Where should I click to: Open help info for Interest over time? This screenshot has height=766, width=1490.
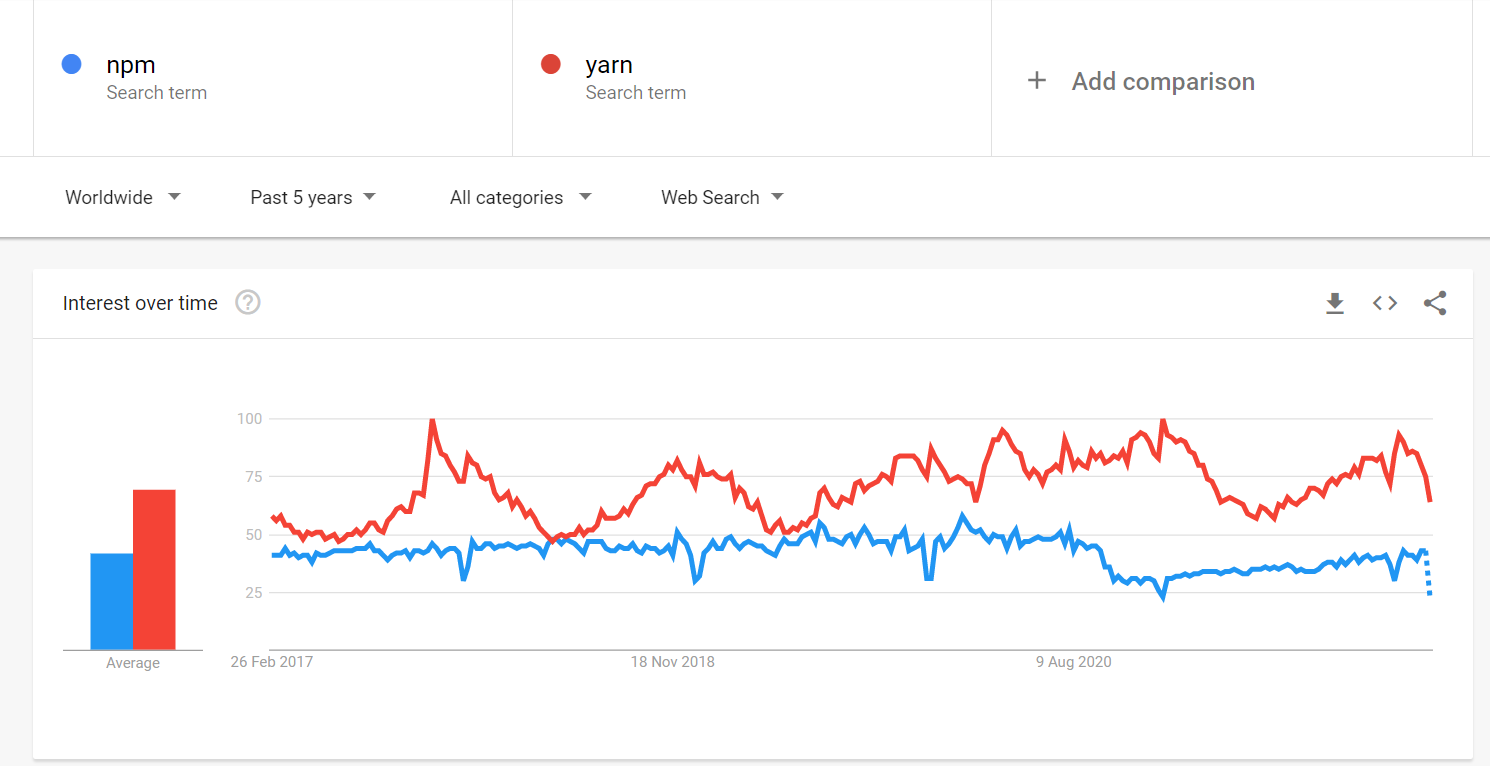tap(247, 302)
